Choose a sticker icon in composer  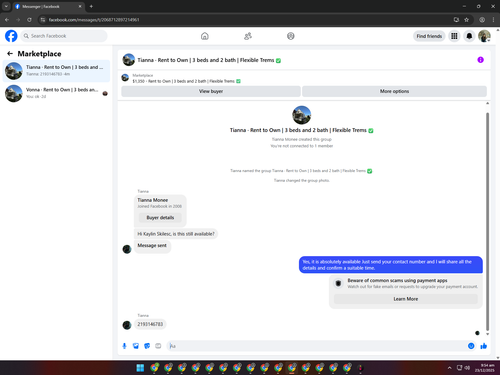[x=147, y=346]
